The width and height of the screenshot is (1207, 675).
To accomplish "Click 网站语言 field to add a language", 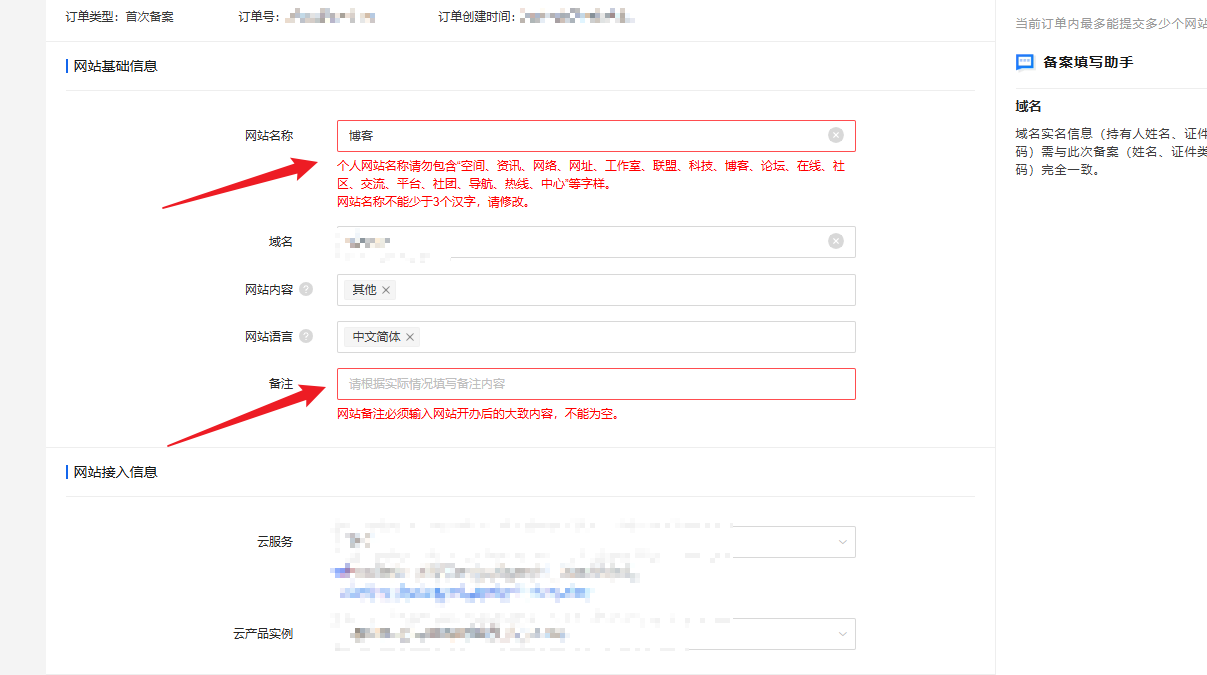I will pos(600,336).
